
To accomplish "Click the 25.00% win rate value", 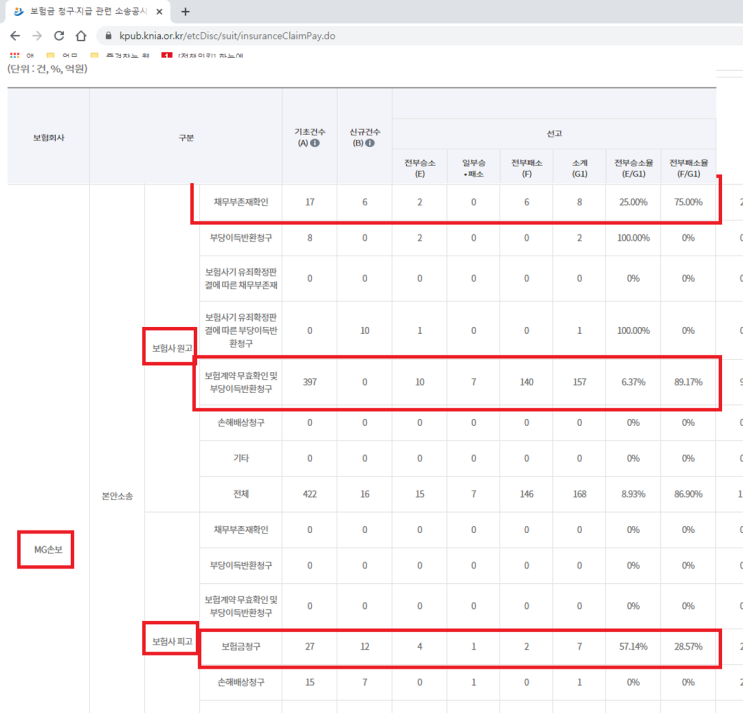I will tap(634, 202).
